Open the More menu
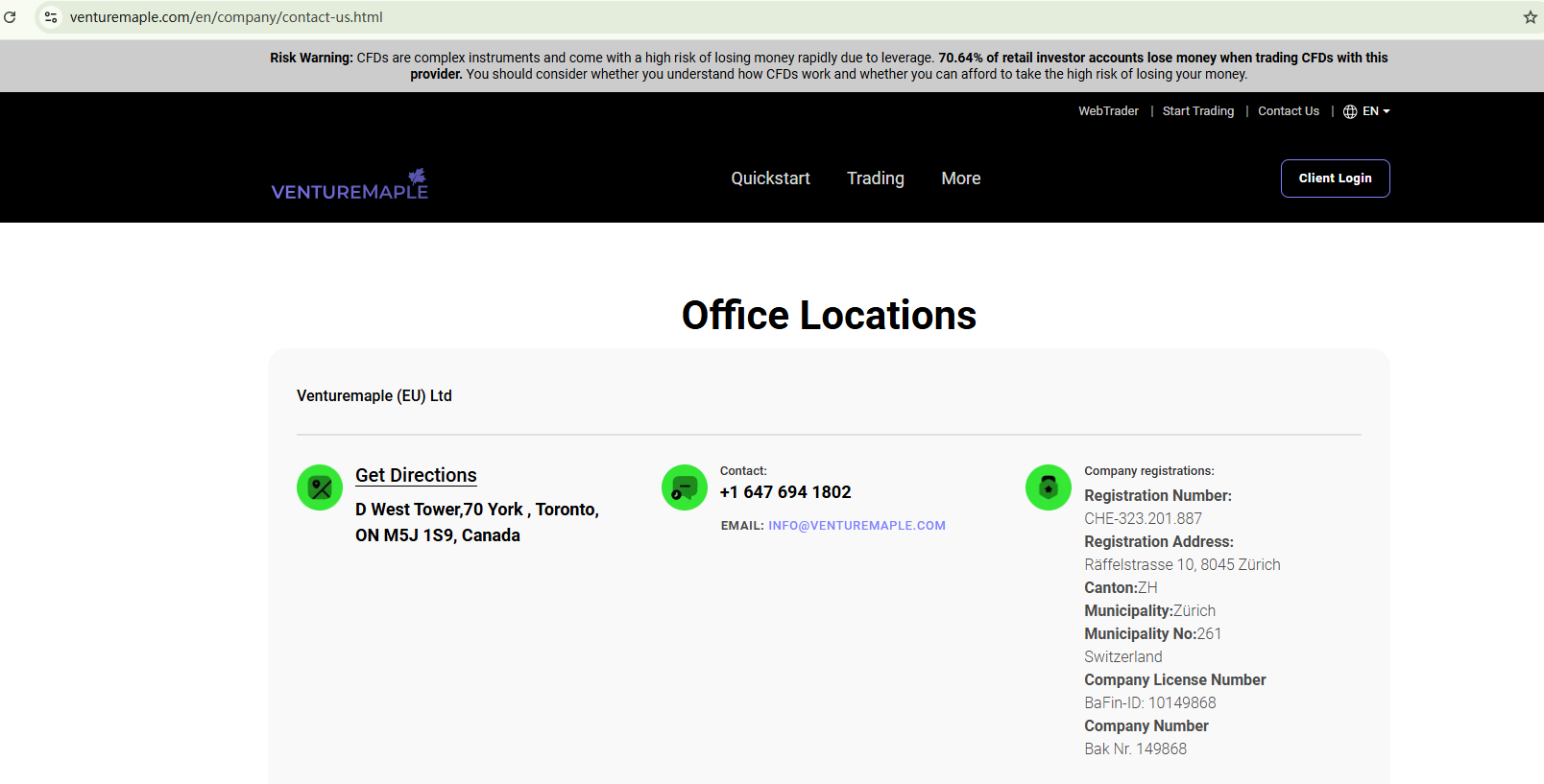 [x=961, y=178]
